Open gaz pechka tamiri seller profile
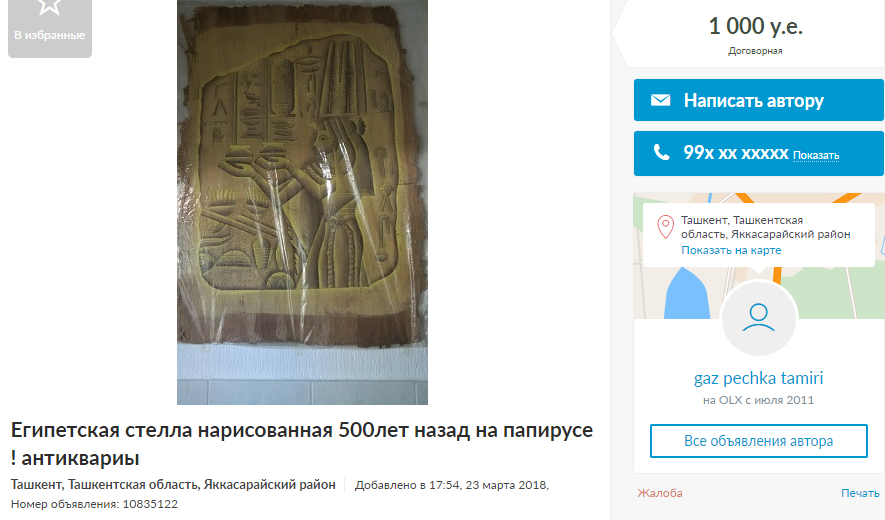Screen dimensions: 885x520 (759, 378)
